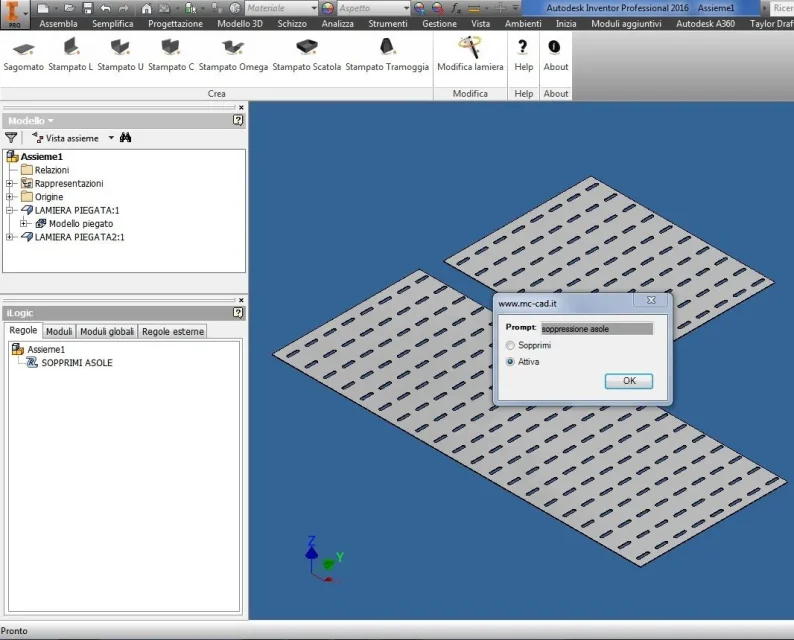Open the Vista assieme dropdown
Screen dimensions: 794x640
[x=111, y=138]
